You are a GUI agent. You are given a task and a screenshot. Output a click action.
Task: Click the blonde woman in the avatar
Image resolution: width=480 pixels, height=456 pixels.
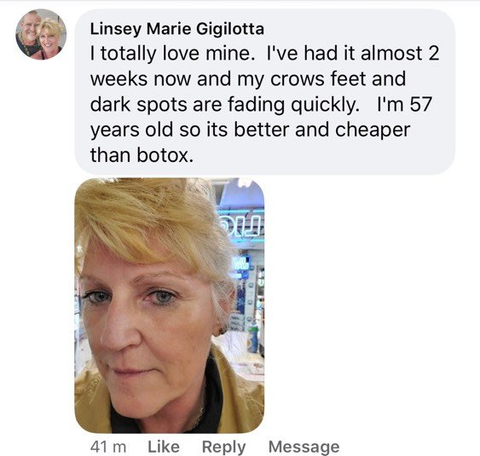(50, 37)
